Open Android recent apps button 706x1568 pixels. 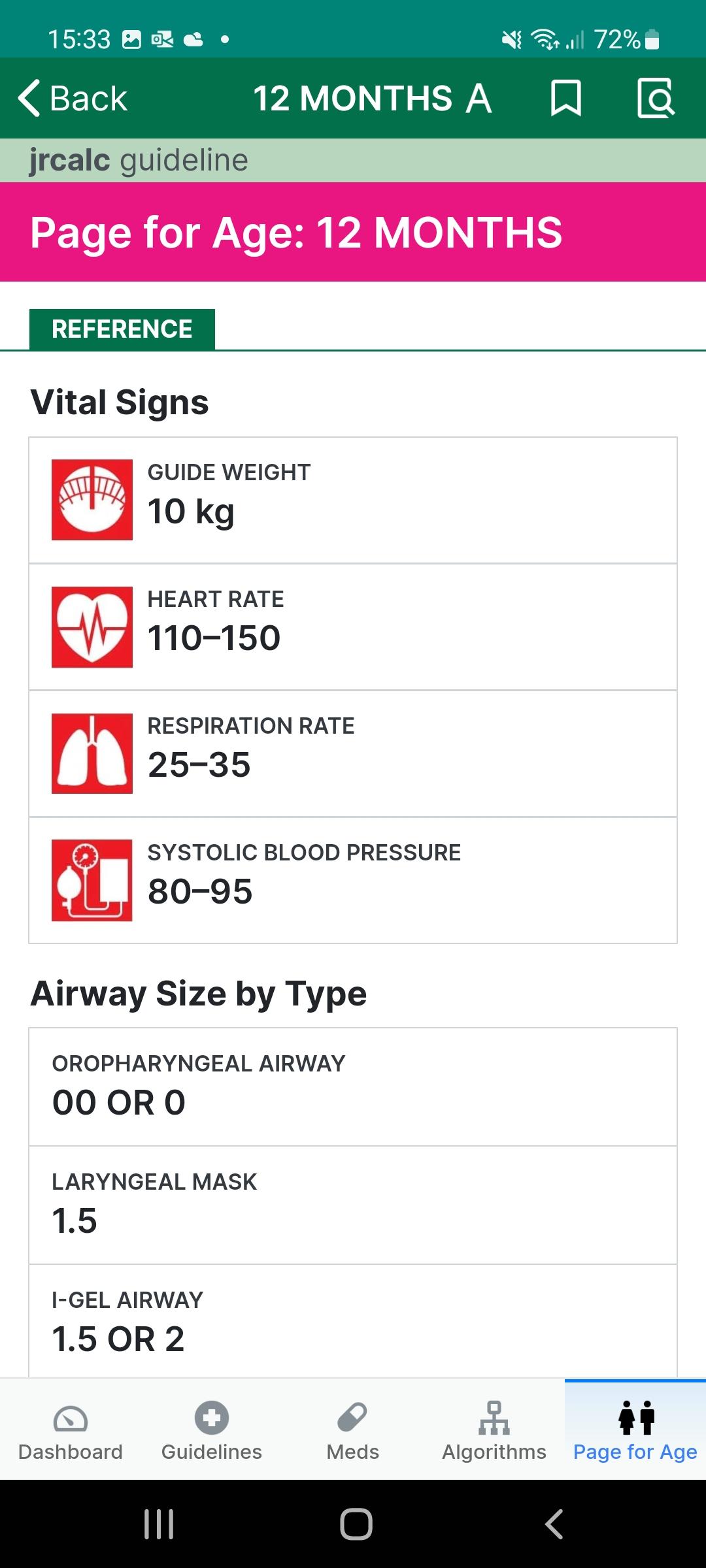(159, 1524)
